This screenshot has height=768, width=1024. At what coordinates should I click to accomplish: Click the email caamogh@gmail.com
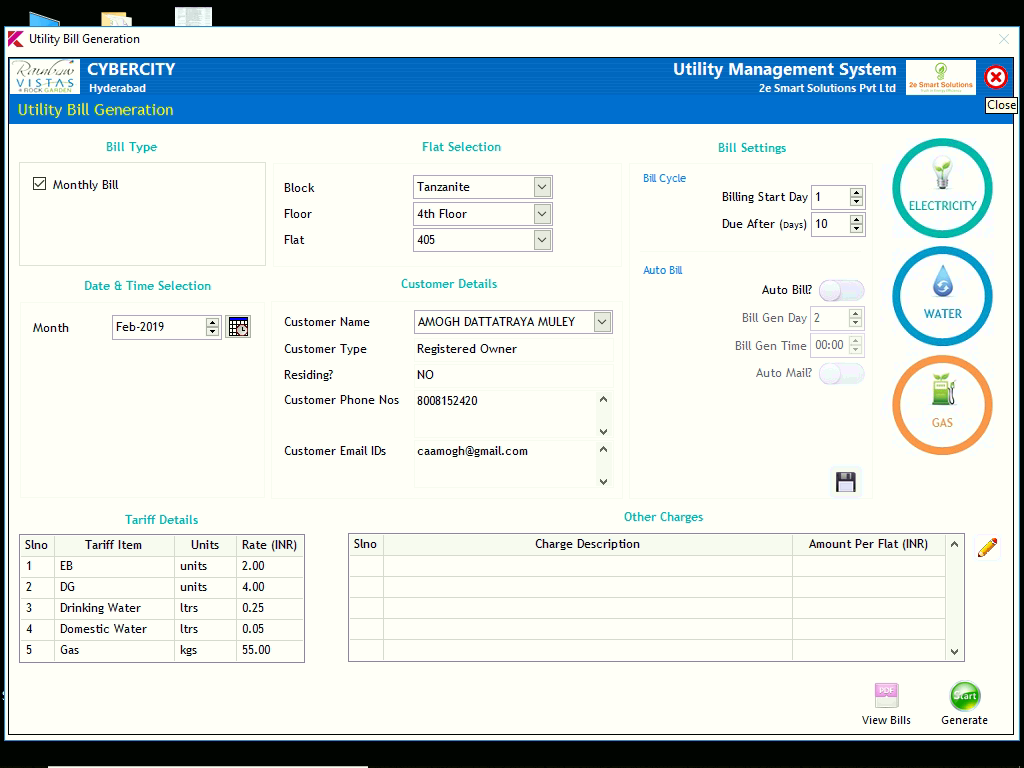(x=472, y=451)
